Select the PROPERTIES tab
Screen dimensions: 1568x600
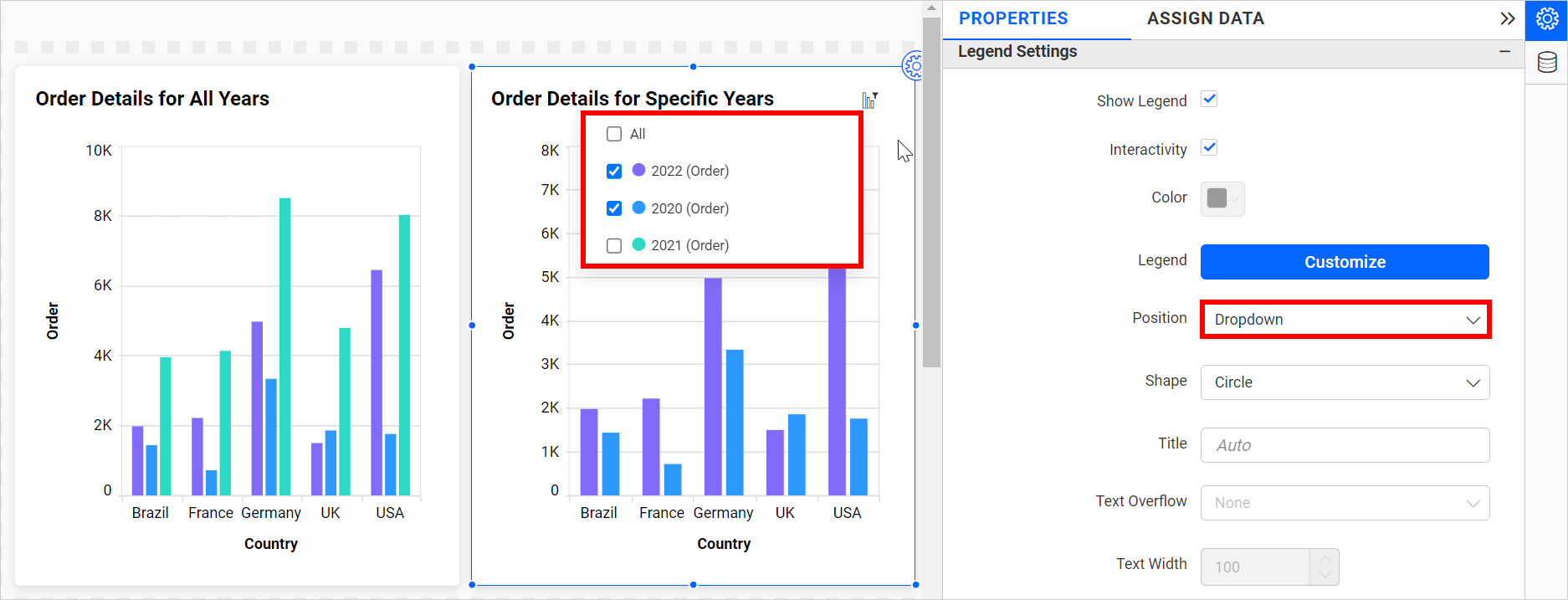click(1013, 18)
